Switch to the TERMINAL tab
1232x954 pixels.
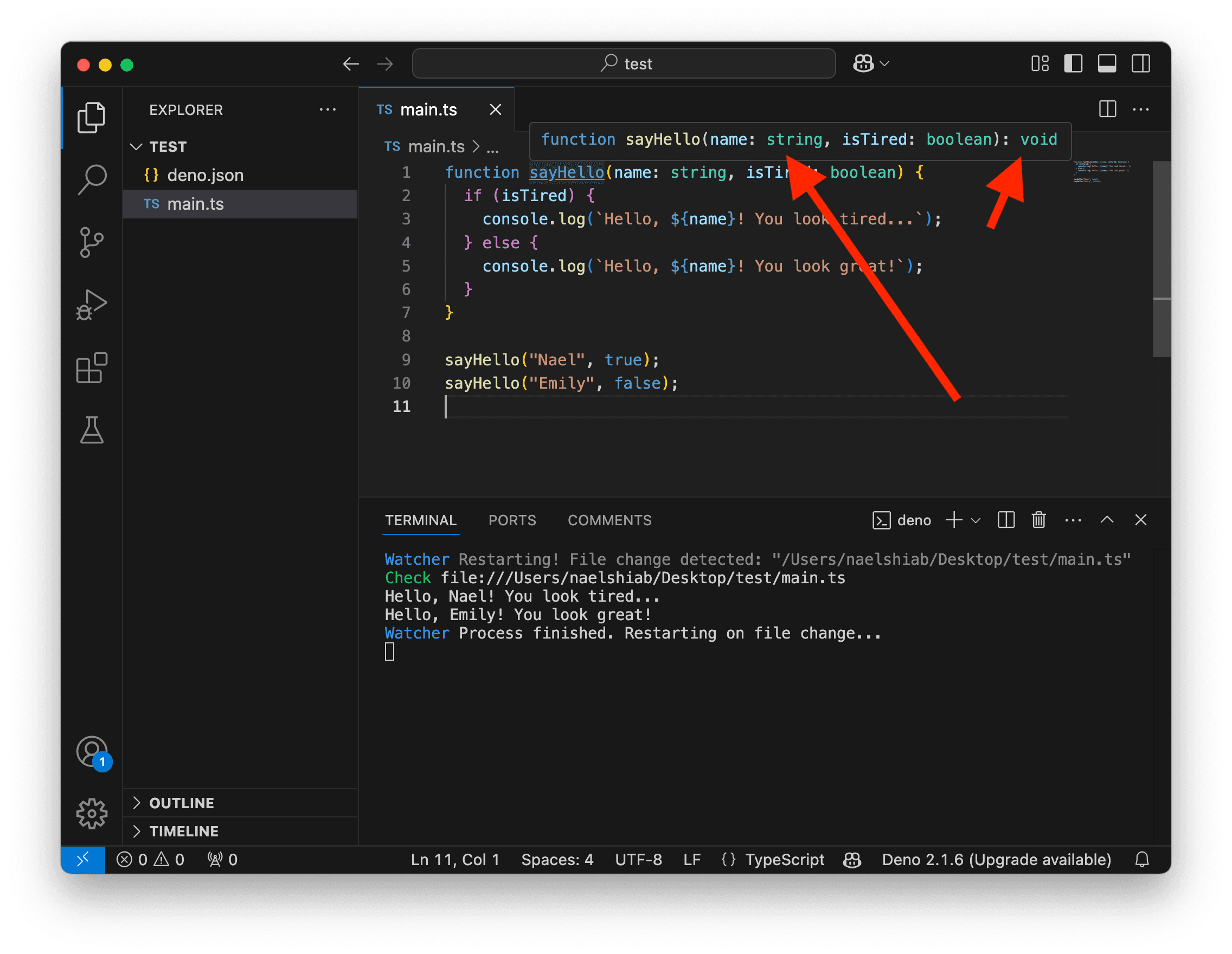(x=420, y=520)
